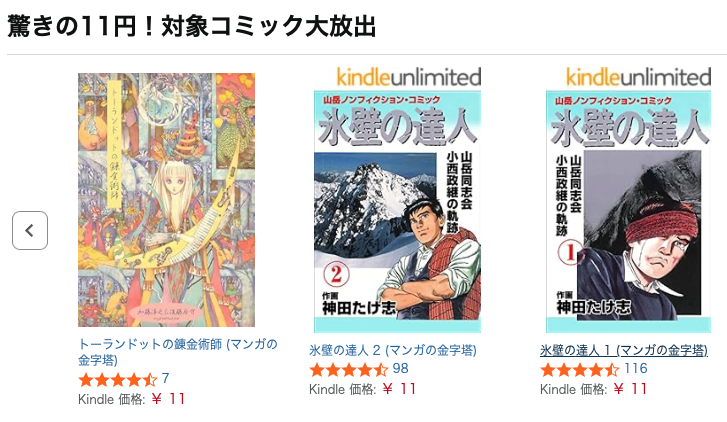The height and width of the screenshot is (422, 727).
Task: Open the 氷壁の達人 1 cover image
Action: pos(628,200)
